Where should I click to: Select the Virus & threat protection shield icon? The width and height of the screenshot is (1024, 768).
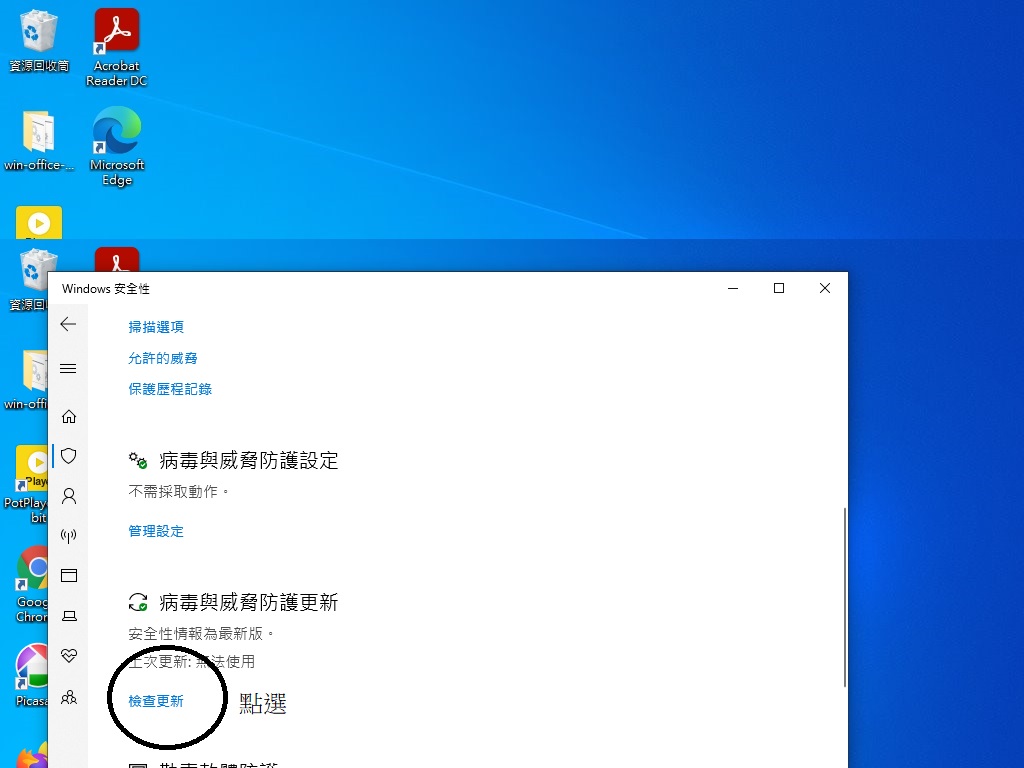[x=69, y=456]
